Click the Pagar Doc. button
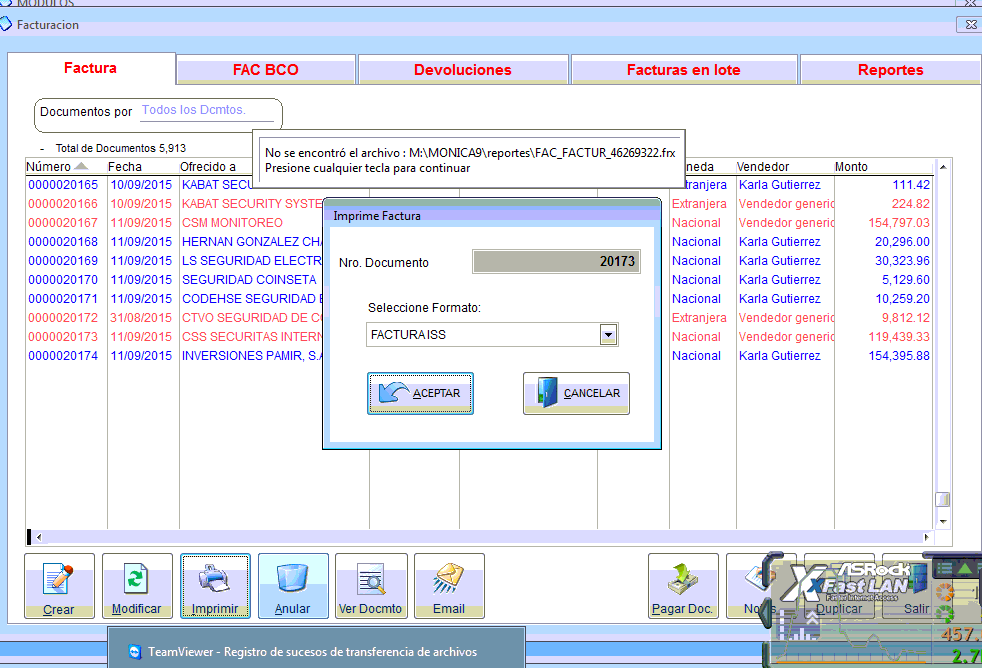The width and height of the screenshot is (982, 668). [683, 586]
